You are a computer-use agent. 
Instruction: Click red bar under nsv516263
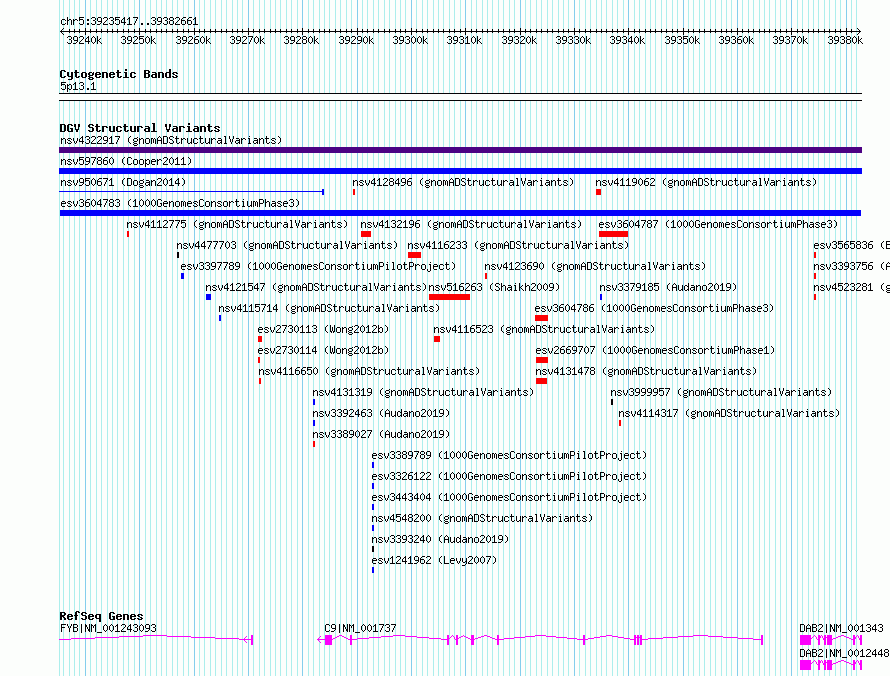[450, 297]
